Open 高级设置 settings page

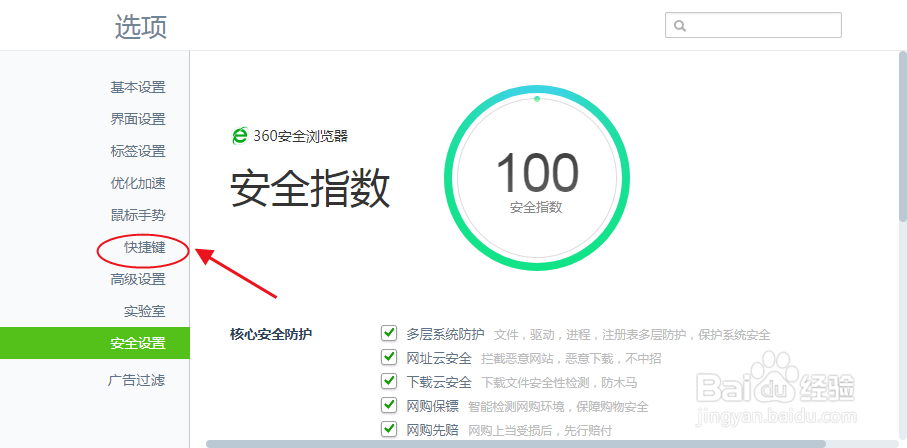[x=138, y=280]
